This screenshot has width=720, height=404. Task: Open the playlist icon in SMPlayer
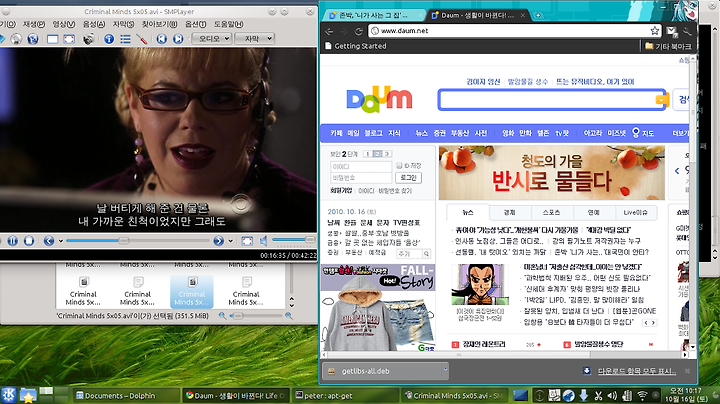tap(125, 39)
